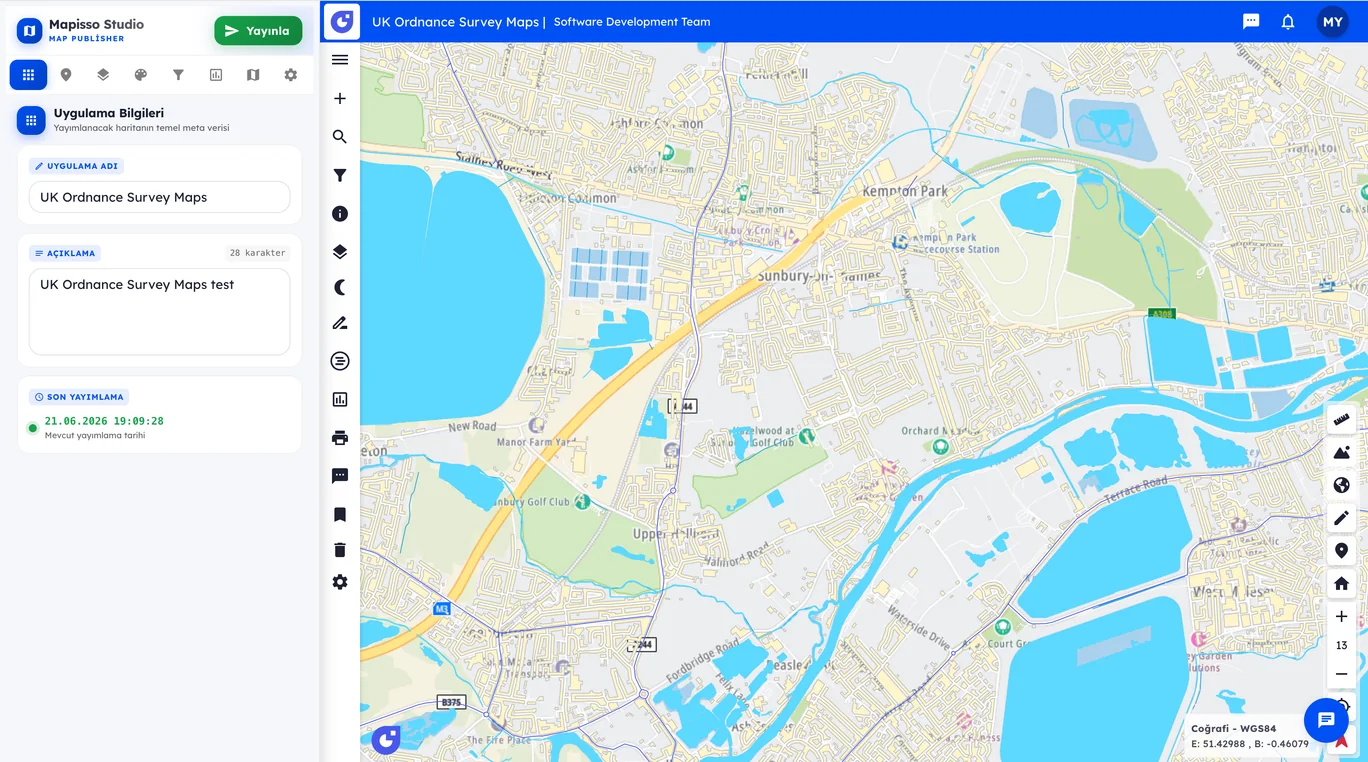Open the location pin tab in Studio
Image resolution: width=1368 pixels, height=762 pixels.
(x=66, y=75)
